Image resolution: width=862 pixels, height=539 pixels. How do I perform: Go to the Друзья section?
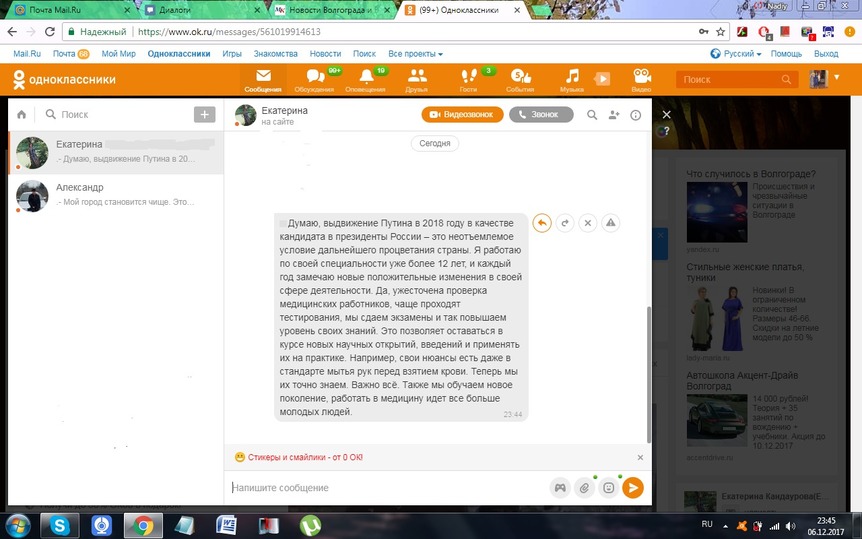tap(417, 79)
